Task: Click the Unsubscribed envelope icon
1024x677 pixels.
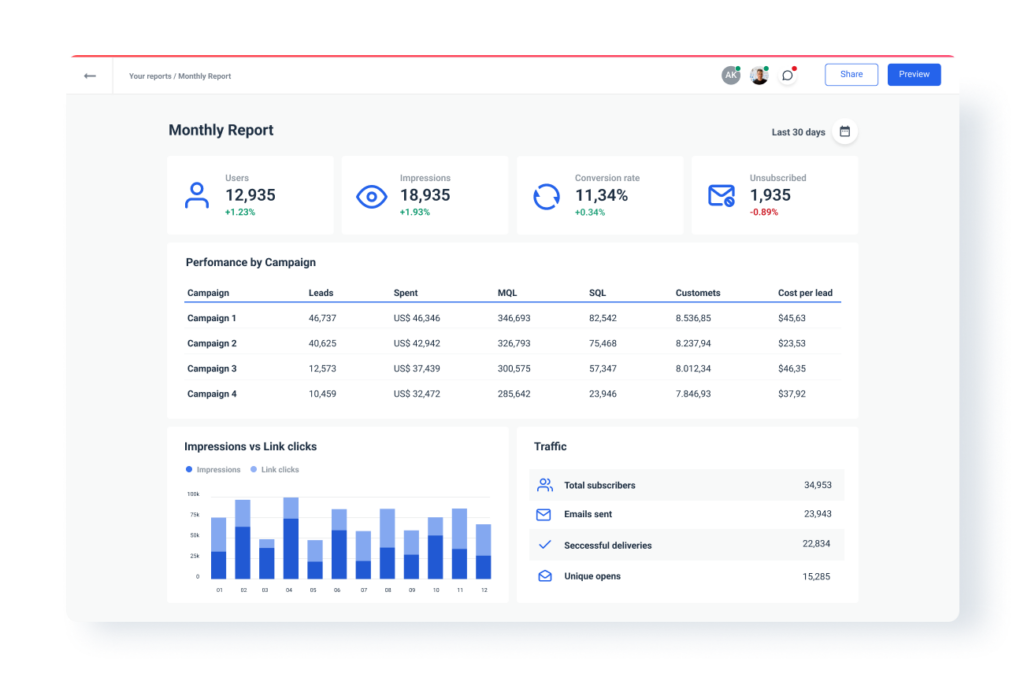Action: click(721, 196)
